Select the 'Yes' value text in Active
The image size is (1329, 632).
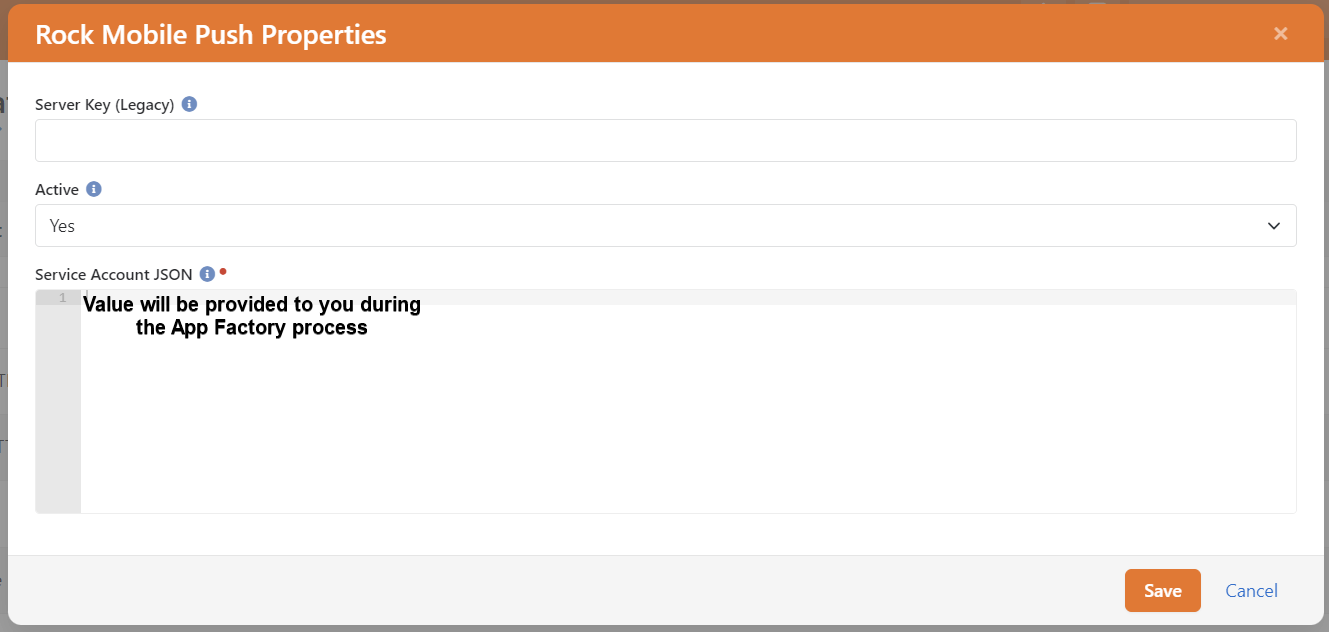tap(62, 226)
